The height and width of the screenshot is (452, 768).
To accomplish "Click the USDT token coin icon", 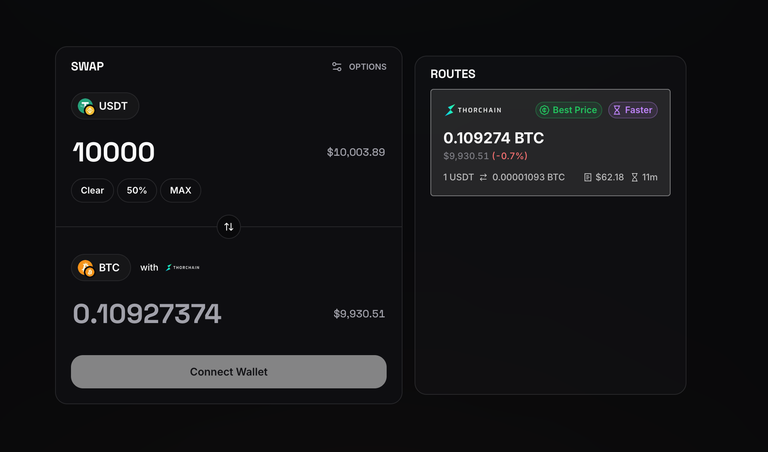I will 86,106.
